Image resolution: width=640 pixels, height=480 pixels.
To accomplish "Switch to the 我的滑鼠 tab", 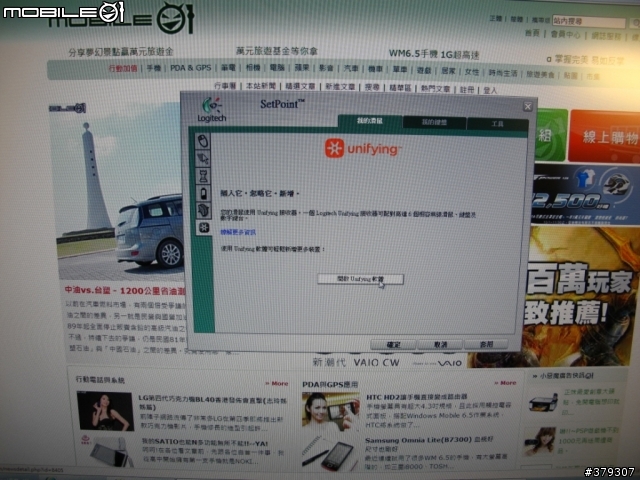I will coord(370,121).
